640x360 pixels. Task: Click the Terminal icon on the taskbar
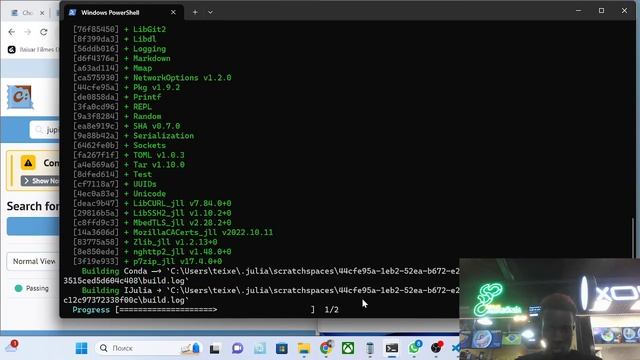pyautogui.click(x=392, y=348)
